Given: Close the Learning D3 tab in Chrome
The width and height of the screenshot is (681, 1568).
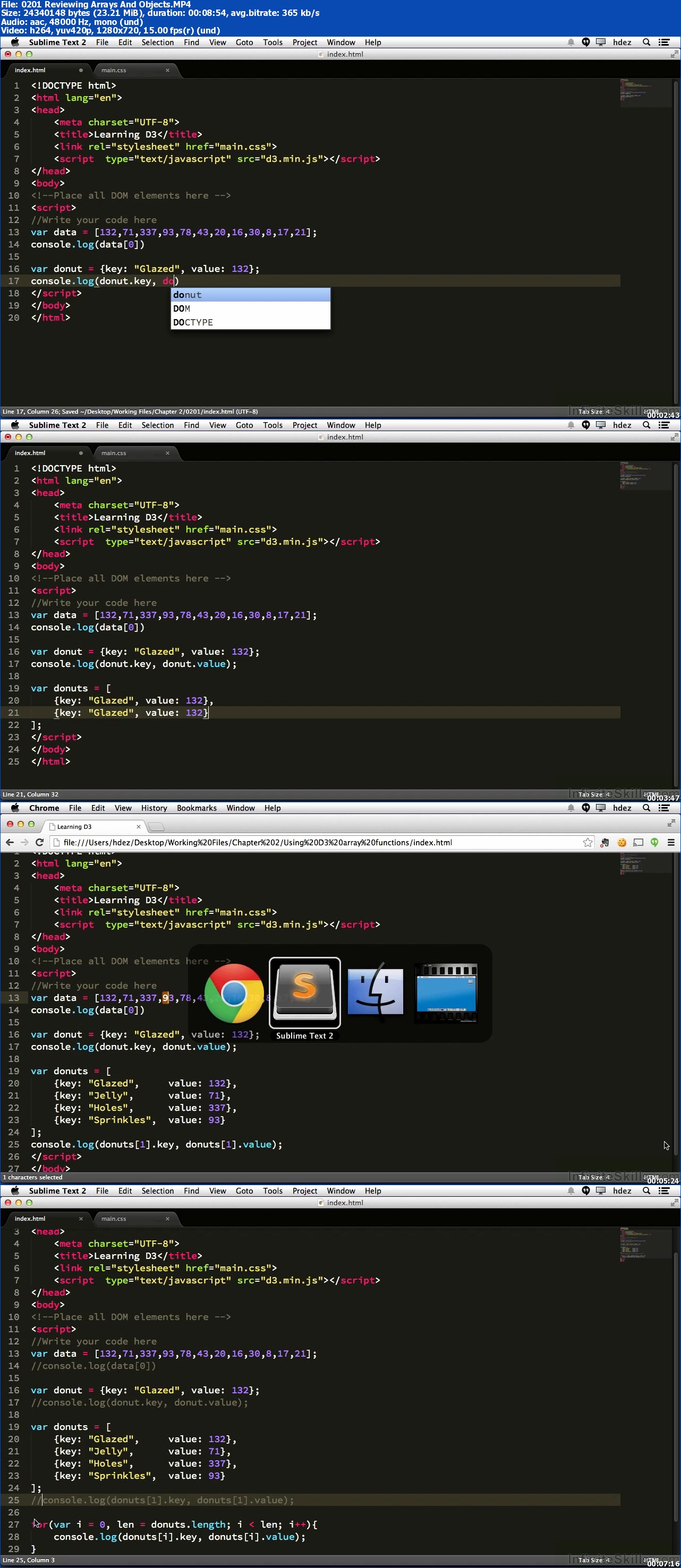Looking at the screenshot, I should (x=138, y=827).
